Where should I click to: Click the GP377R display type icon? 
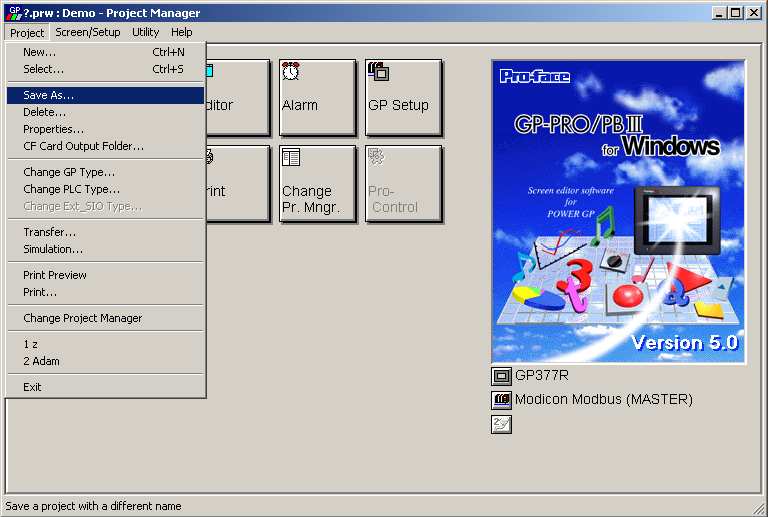[x=501, y=376]
